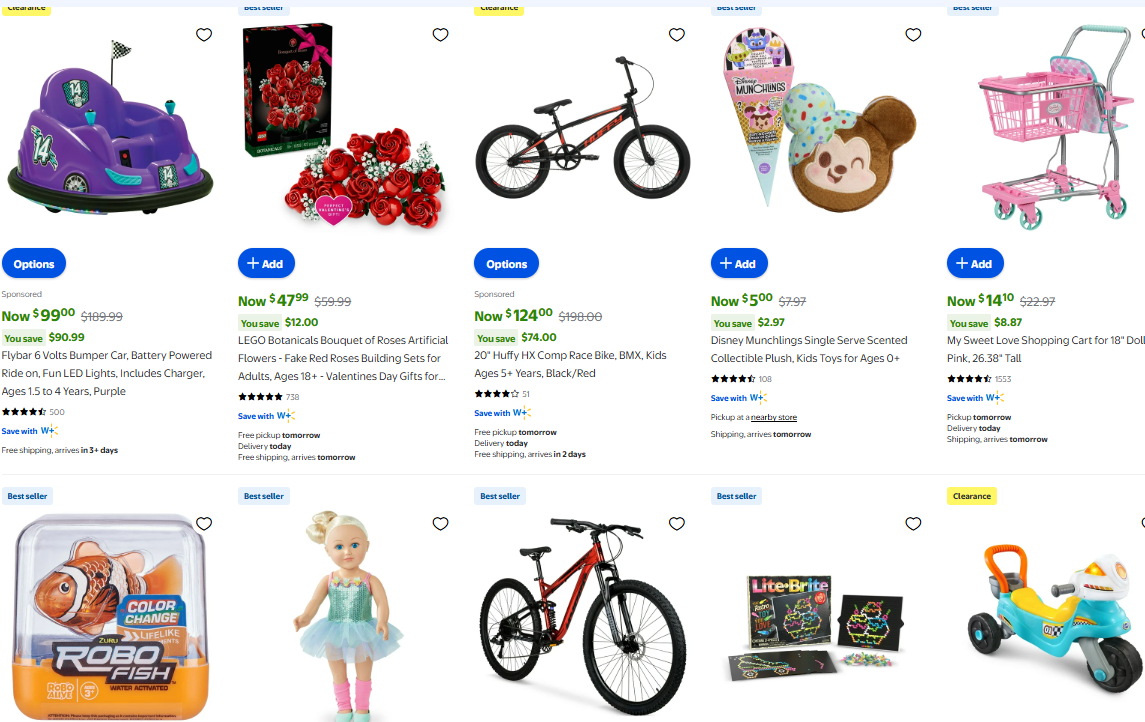The image size is (1145, 722).
Task: Open the Lite-Brite product image
Action: pyautogui.click(x=815, y=627)
